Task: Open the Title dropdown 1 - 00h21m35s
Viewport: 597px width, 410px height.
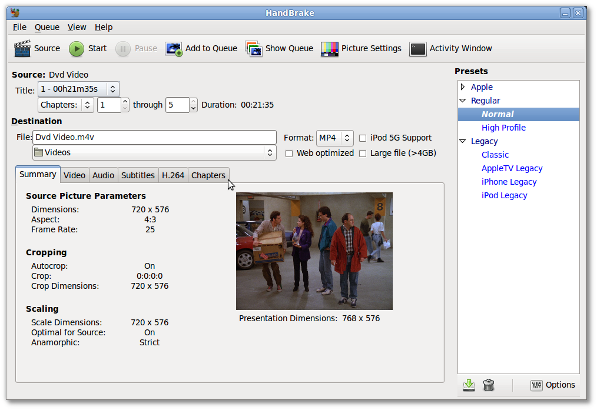Action: click(78, 89)
